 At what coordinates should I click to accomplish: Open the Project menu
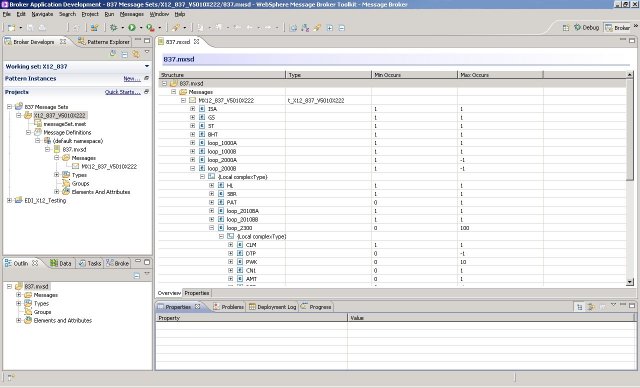(90, 14)
